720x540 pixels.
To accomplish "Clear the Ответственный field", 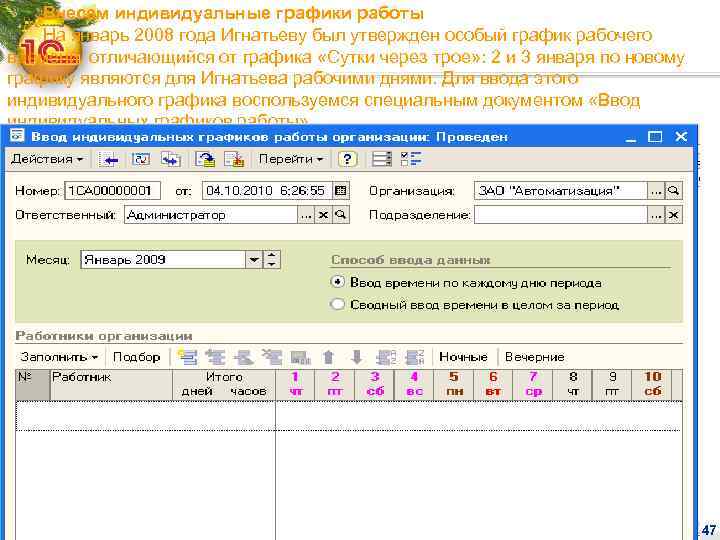I will tap(323, 215).
